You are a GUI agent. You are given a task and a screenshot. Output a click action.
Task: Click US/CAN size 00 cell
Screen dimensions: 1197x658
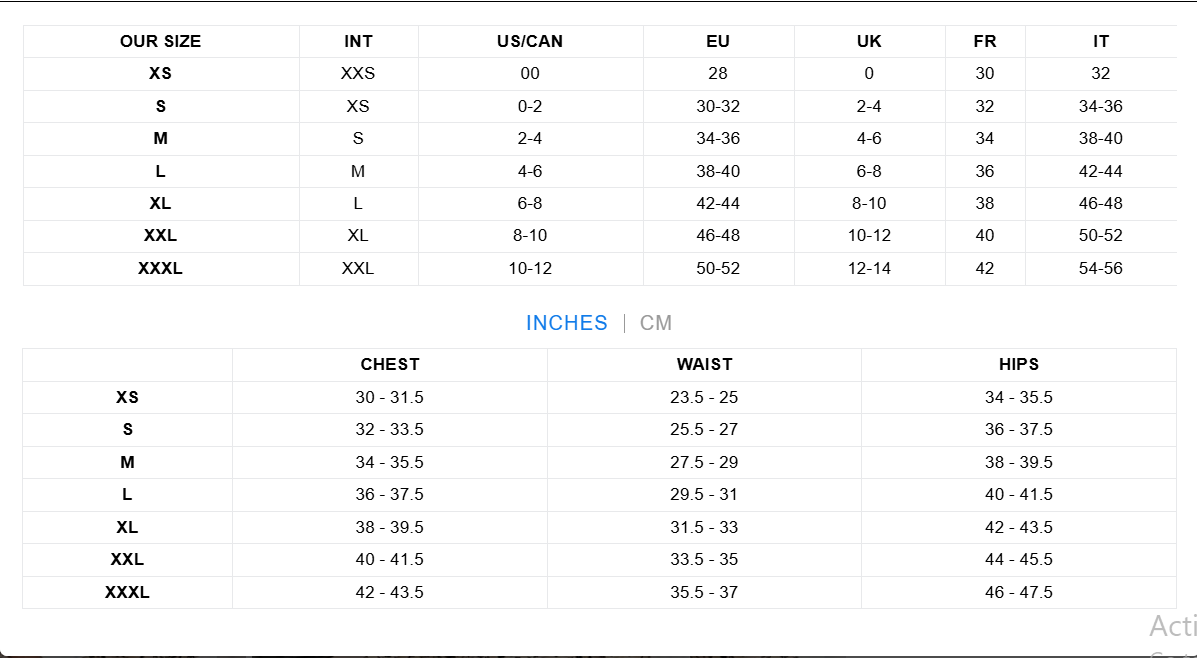tap(530, 73)
